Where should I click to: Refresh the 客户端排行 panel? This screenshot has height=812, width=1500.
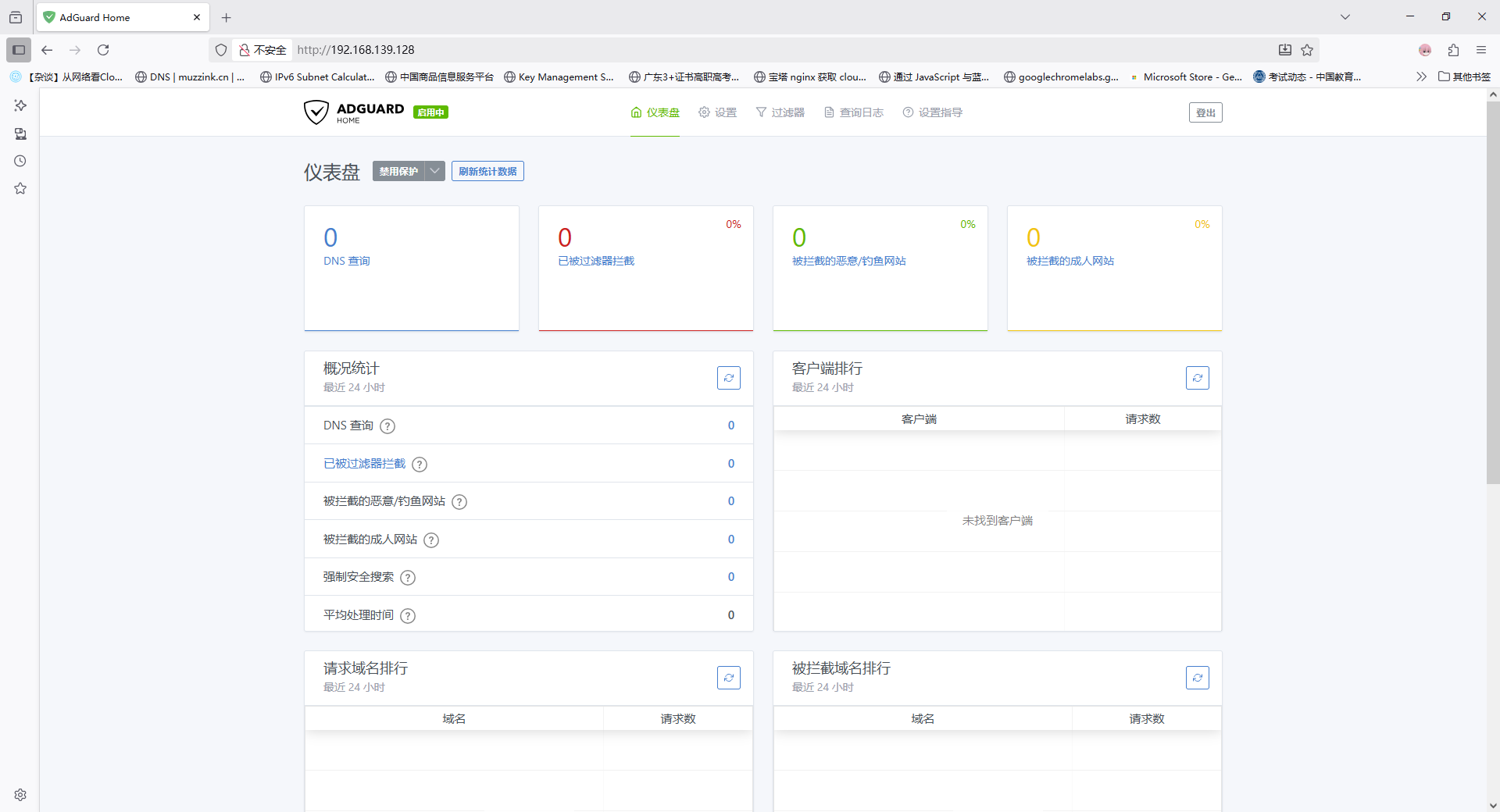pyautogui.click(x=1197, y=378)
